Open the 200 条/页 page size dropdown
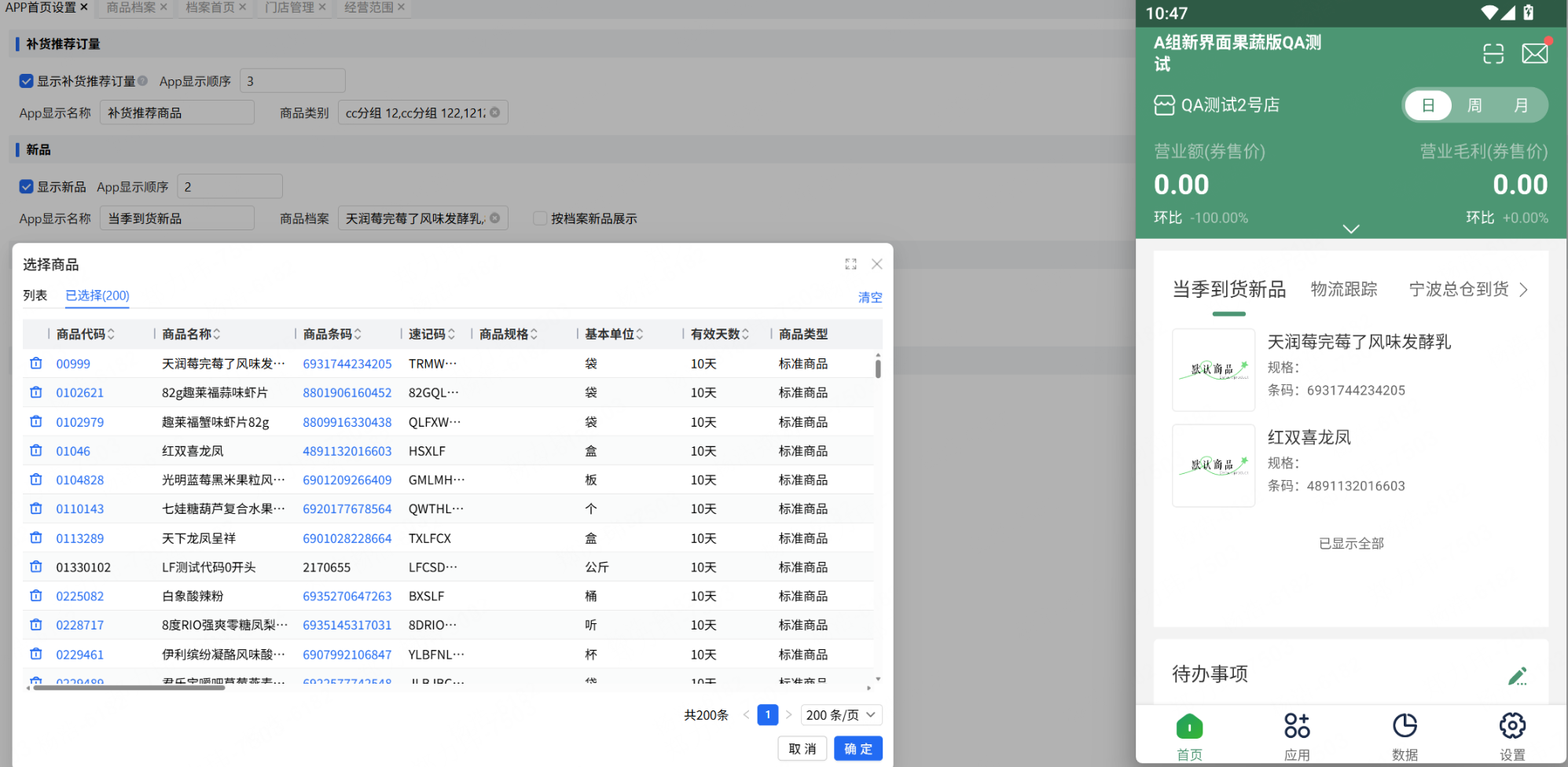Viewport: 1568px width, 767px height. coord(841,715)
